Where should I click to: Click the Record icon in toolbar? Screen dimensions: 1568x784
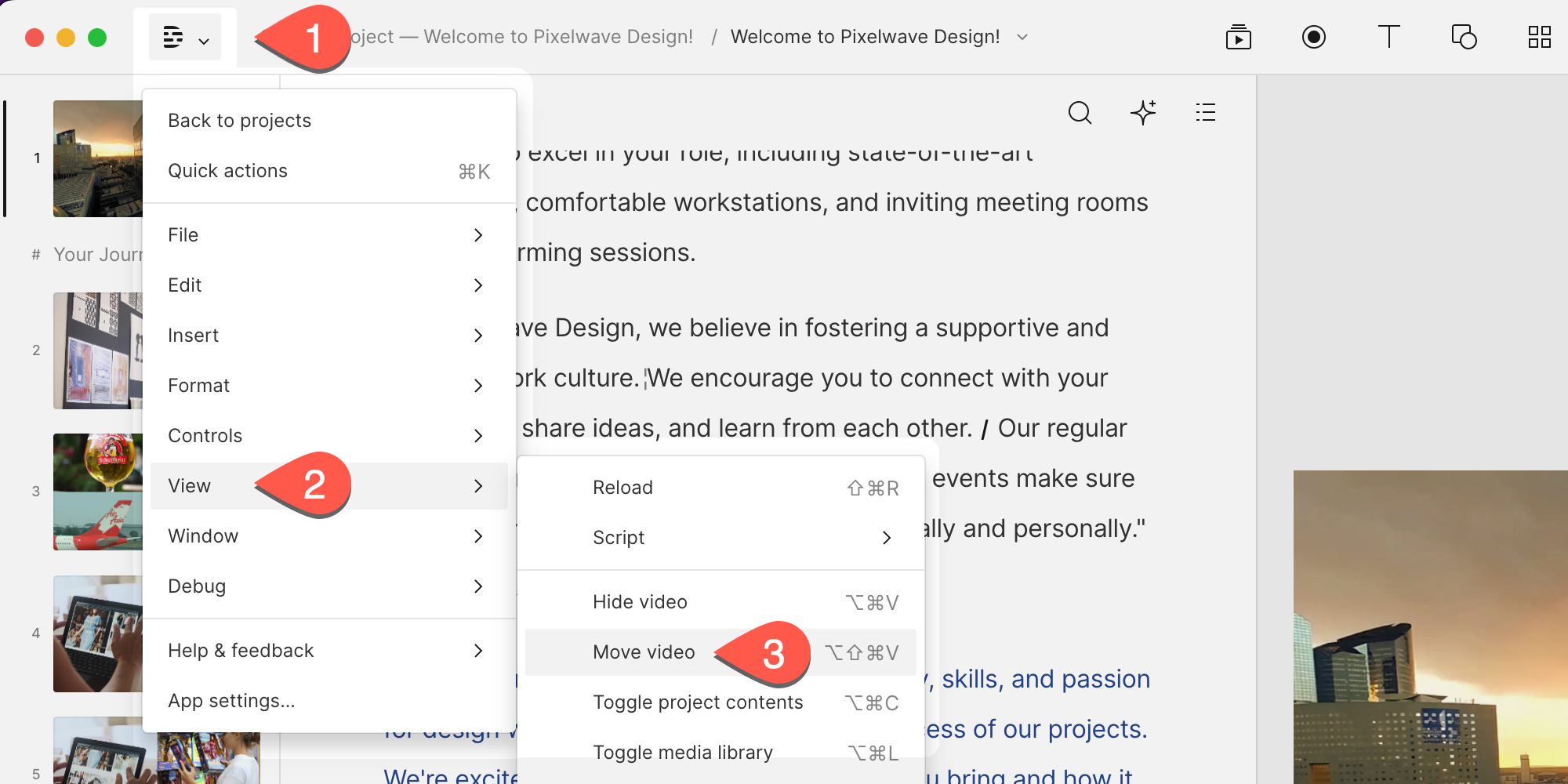(1314, 37)
